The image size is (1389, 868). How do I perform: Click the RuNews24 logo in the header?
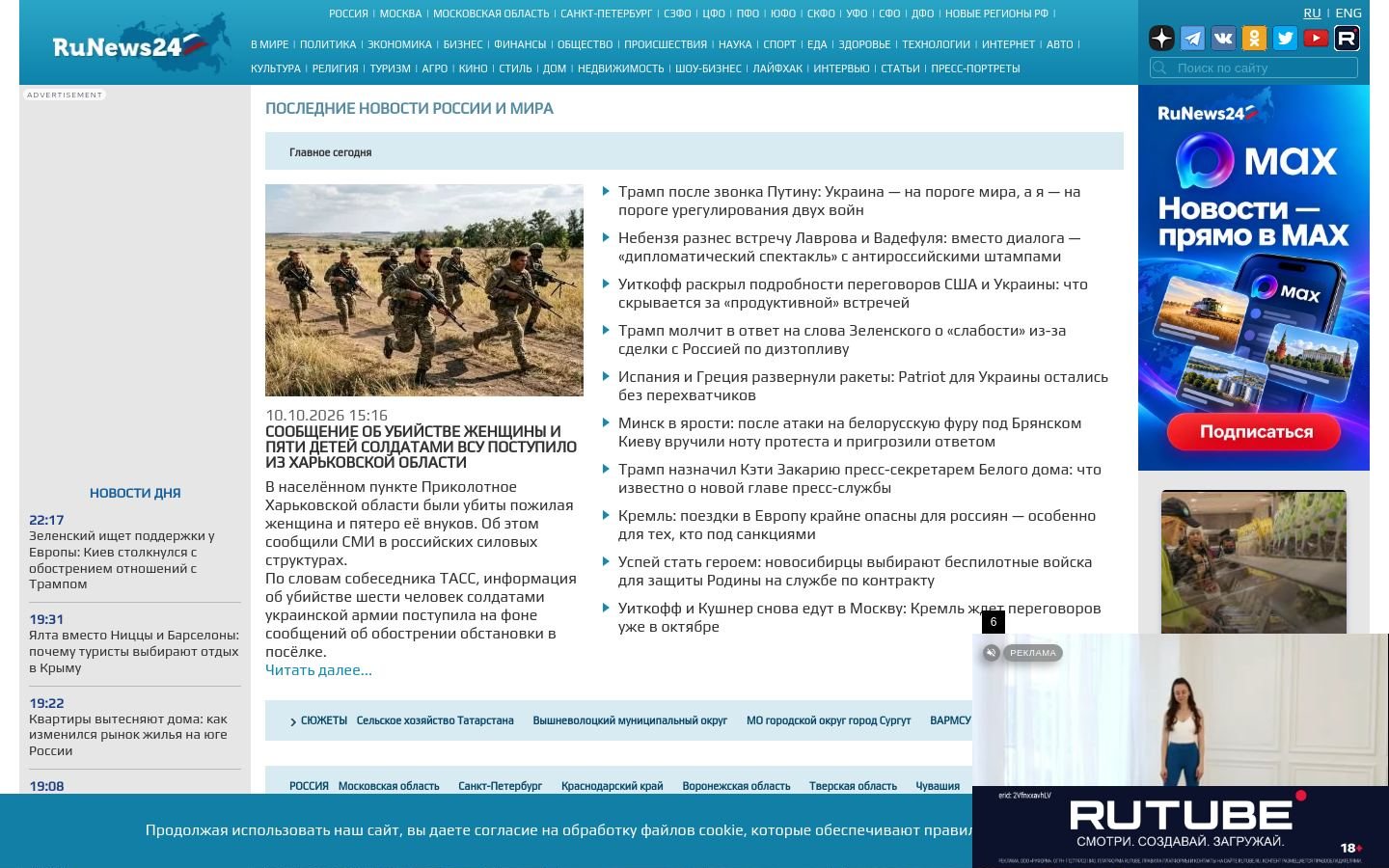point(141,43)
